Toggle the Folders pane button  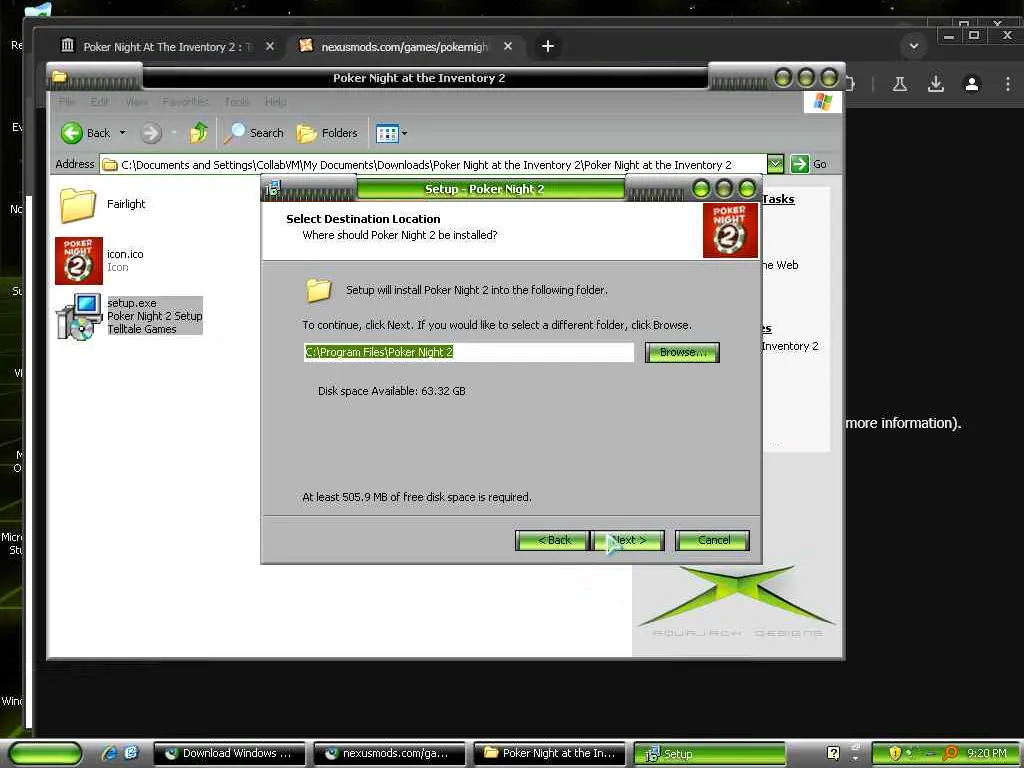(x=327, y=133)
